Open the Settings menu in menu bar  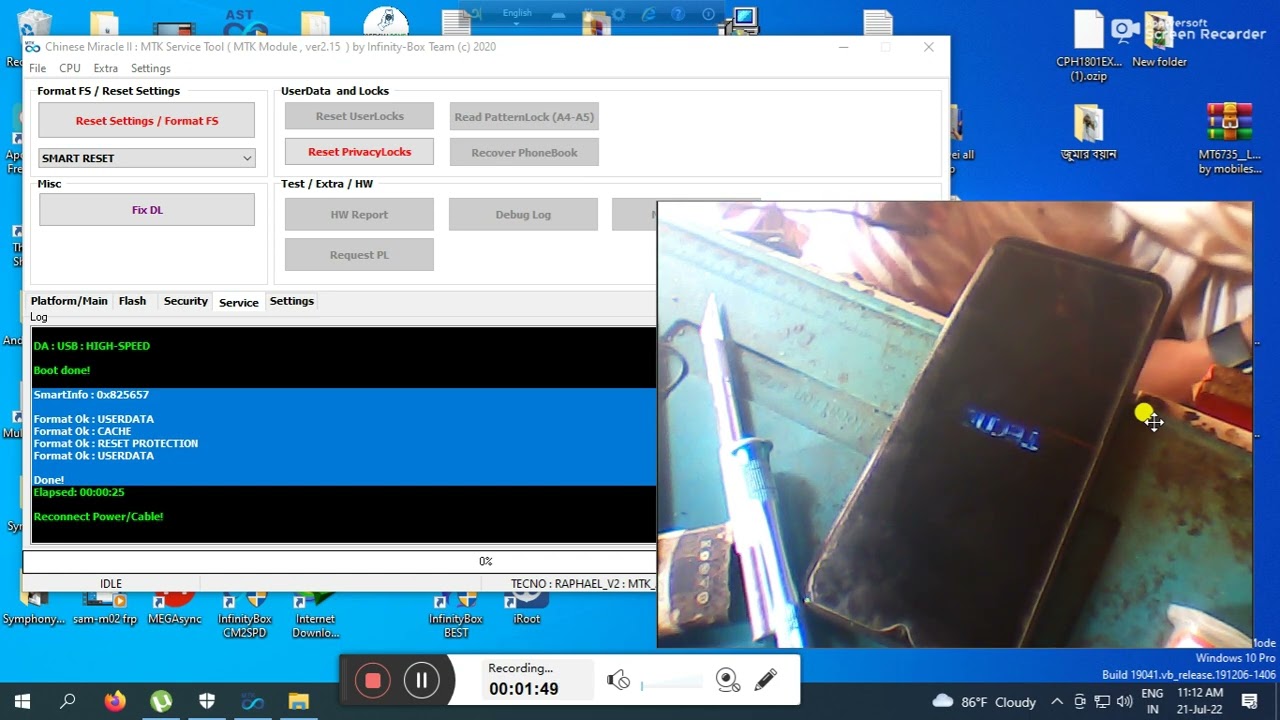click(151, 68)
